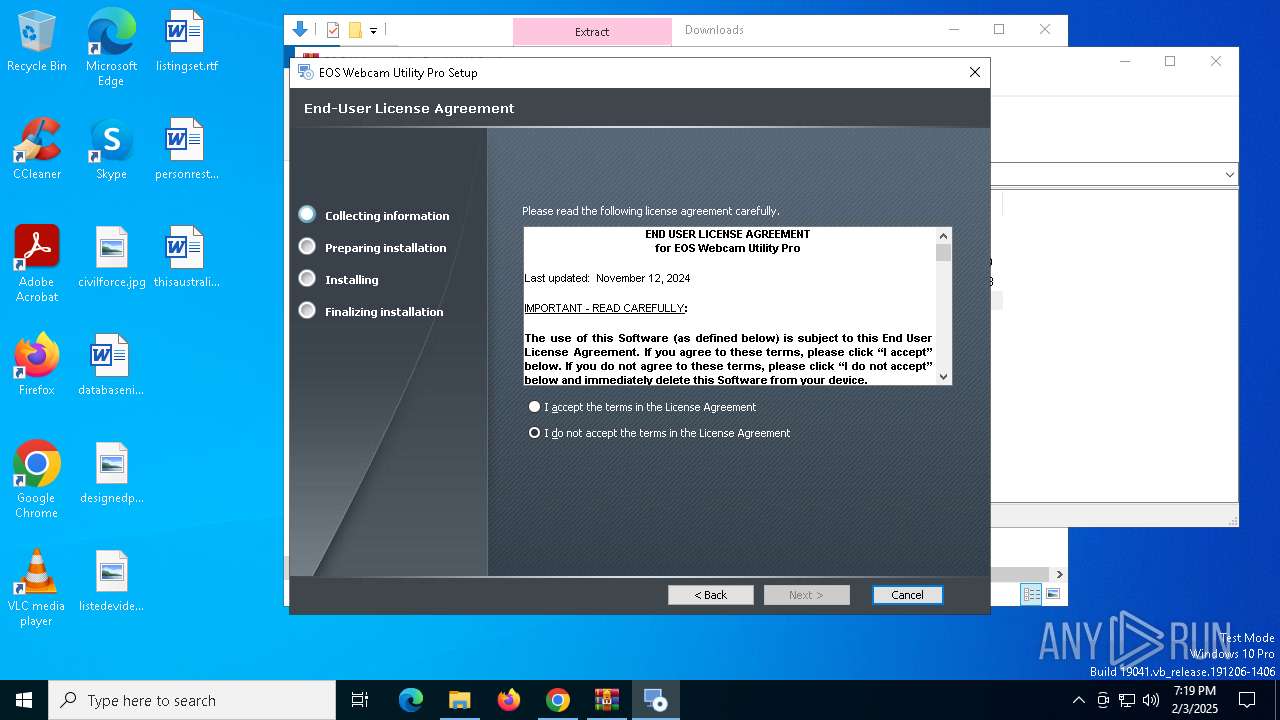Close the EOS Webcam Utility Pro Setup dialog

(974, 72)
